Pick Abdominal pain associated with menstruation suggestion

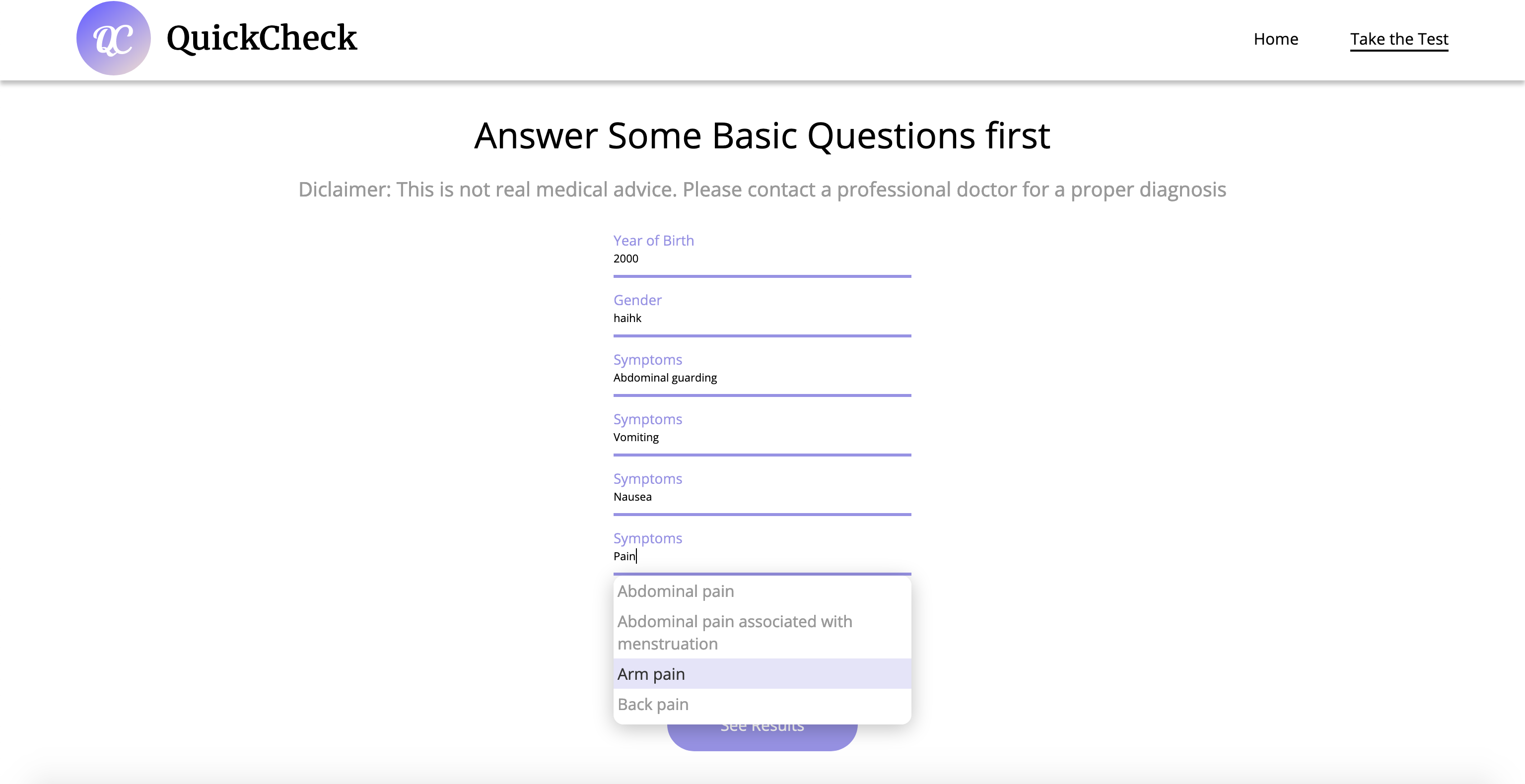[762, 633]
